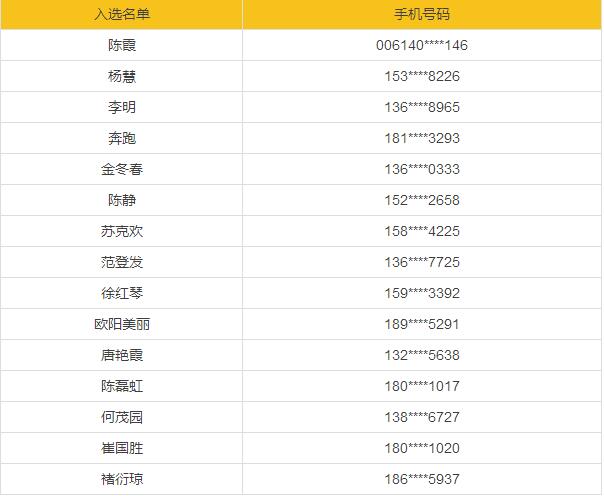This screenshot has width=604, height=496.
Task: Click phone number 180****1017
Action: [x=421, y=386]
